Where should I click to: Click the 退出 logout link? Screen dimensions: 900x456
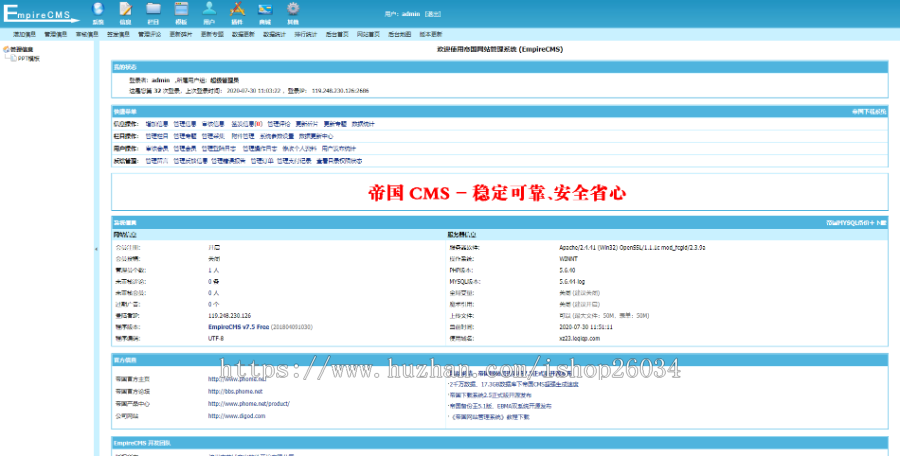coord(432,14)
